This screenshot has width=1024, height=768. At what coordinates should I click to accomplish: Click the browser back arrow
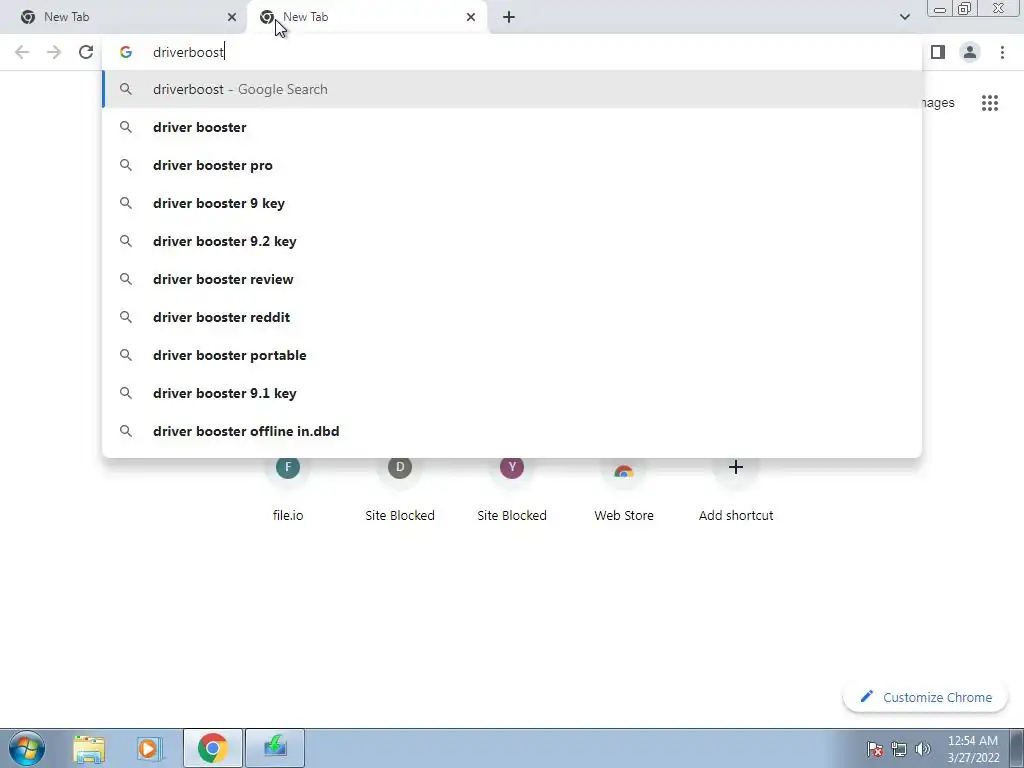pos(22,52)
